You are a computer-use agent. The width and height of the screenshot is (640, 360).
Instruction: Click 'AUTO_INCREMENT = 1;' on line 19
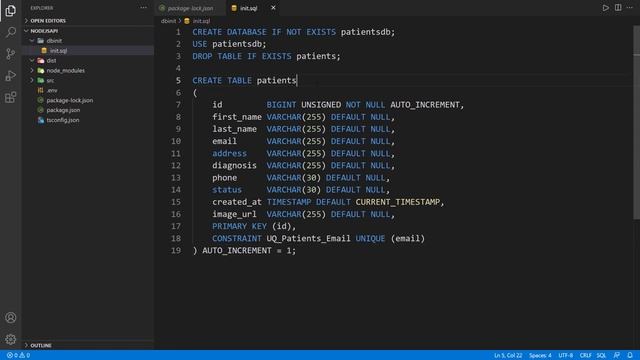[249, 251]
